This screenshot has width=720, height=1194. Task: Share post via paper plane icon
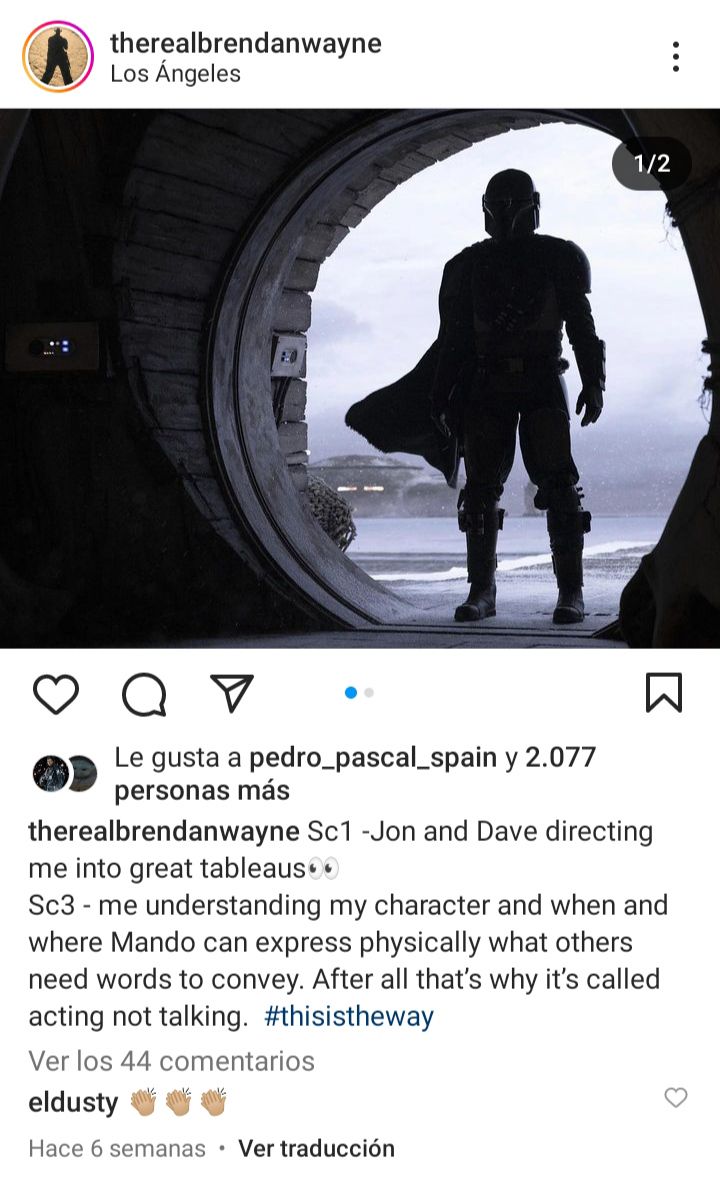(x=231, y=693)
